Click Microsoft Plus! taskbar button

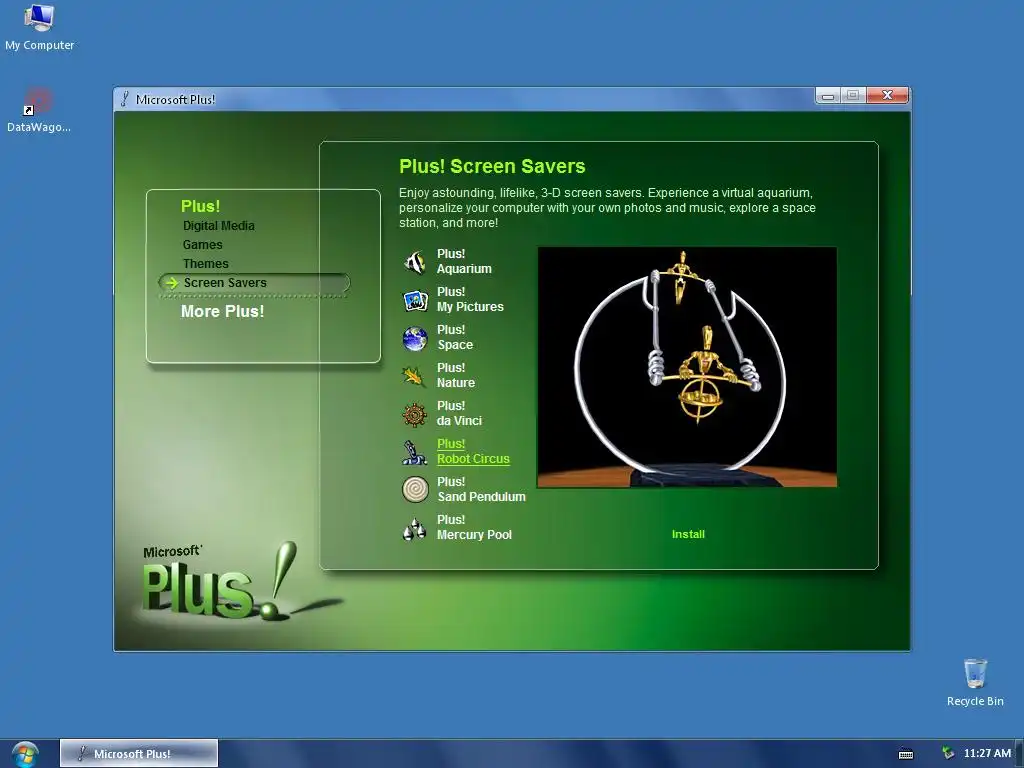(139, 754)
